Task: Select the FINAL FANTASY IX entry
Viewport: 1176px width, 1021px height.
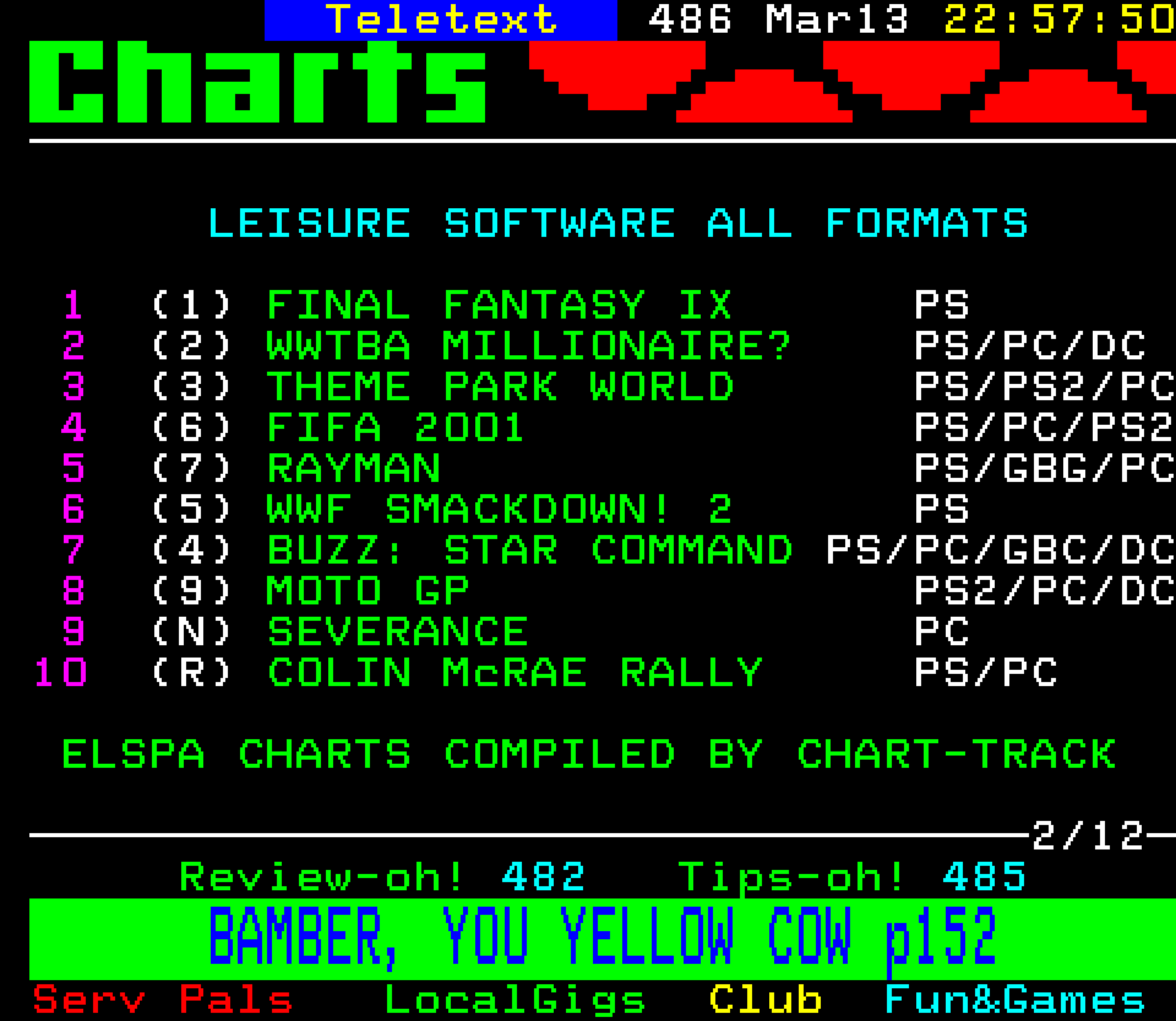Action: [500, 305]
